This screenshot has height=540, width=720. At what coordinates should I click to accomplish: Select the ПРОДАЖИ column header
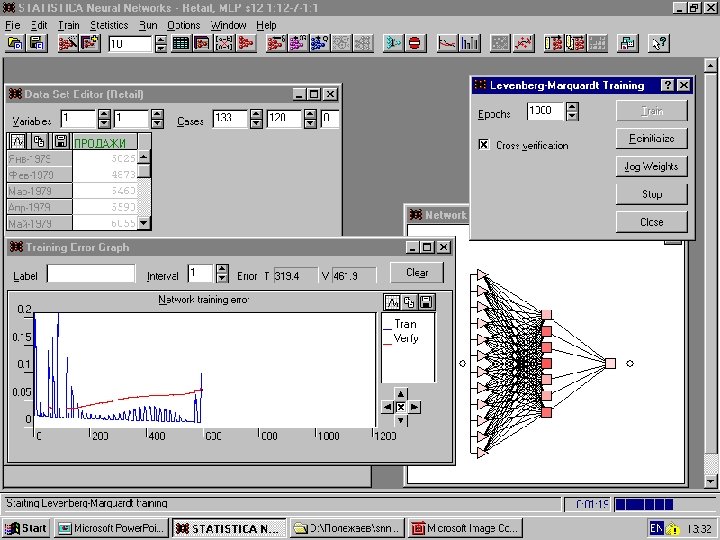[105, 141]
